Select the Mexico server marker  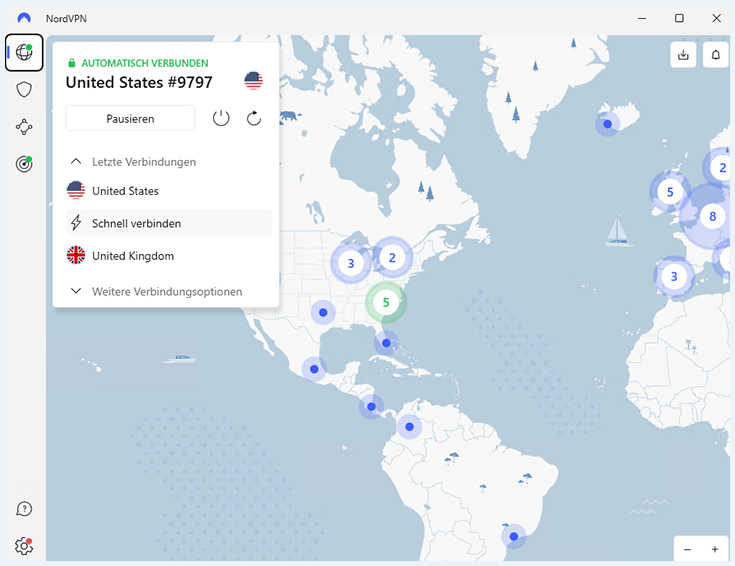click(314, 369)
